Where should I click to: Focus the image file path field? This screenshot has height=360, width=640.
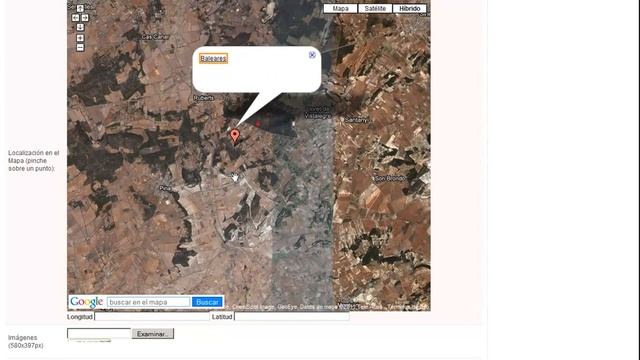pyautogui.click(x=99, y=333)
